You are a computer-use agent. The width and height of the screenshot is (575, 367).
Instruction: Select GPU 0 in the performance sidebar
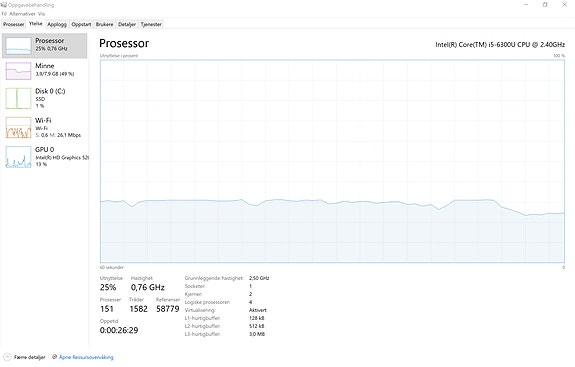coord(45,157)
